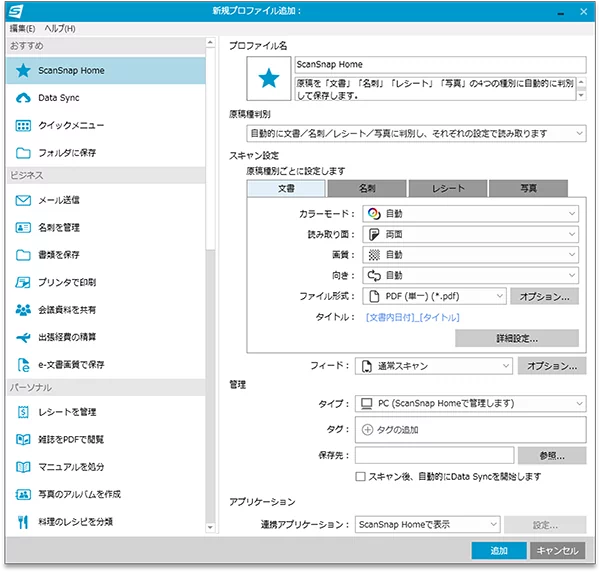The height and width of the screenshot is (572, 600).
Task: Select the 書類を保存 folder icon
Action: (x=23, y=255)
